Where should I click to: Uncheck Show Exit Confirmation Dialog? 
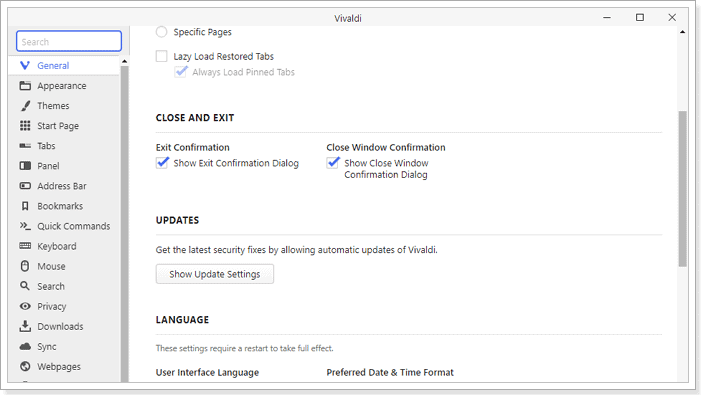162,163
